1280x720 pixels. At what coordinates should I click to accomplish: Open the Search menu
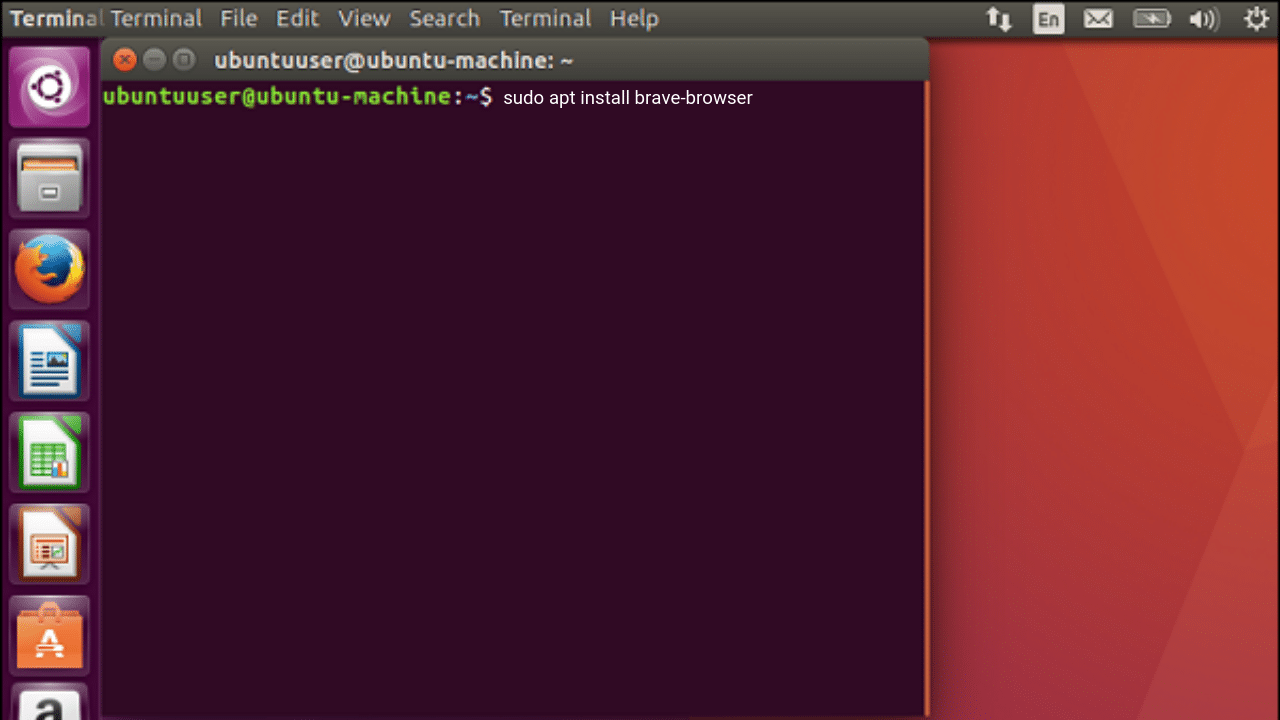444,18
